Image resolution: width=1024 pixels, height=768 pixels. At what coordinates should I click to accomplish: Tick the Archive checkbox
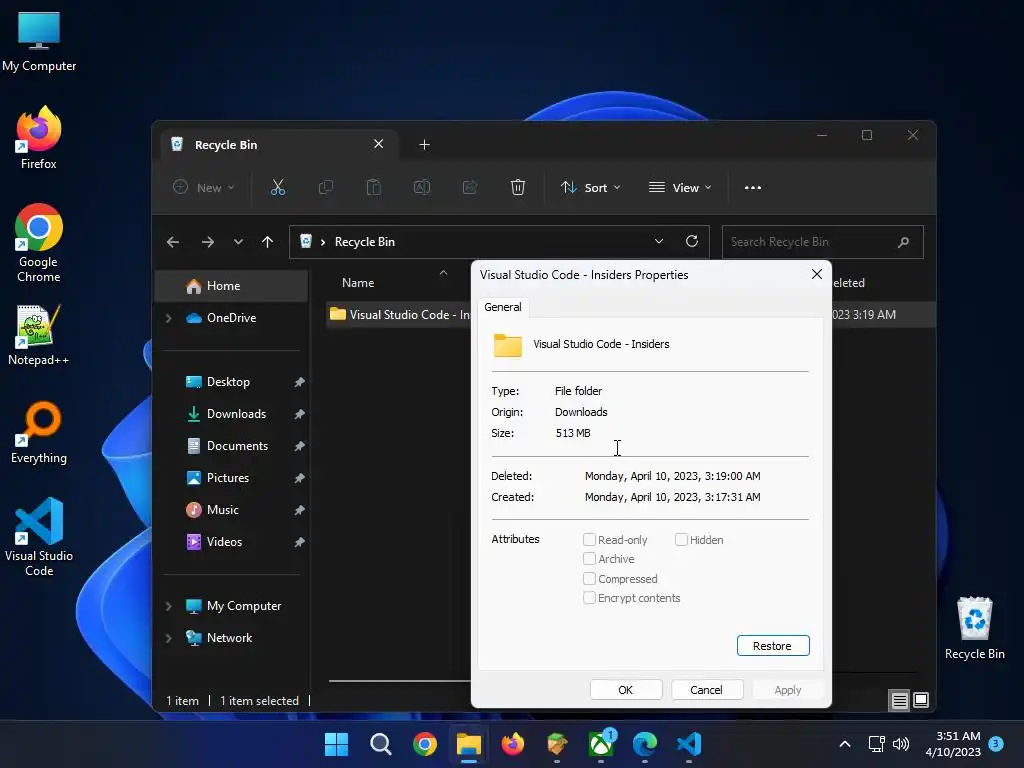589,558
